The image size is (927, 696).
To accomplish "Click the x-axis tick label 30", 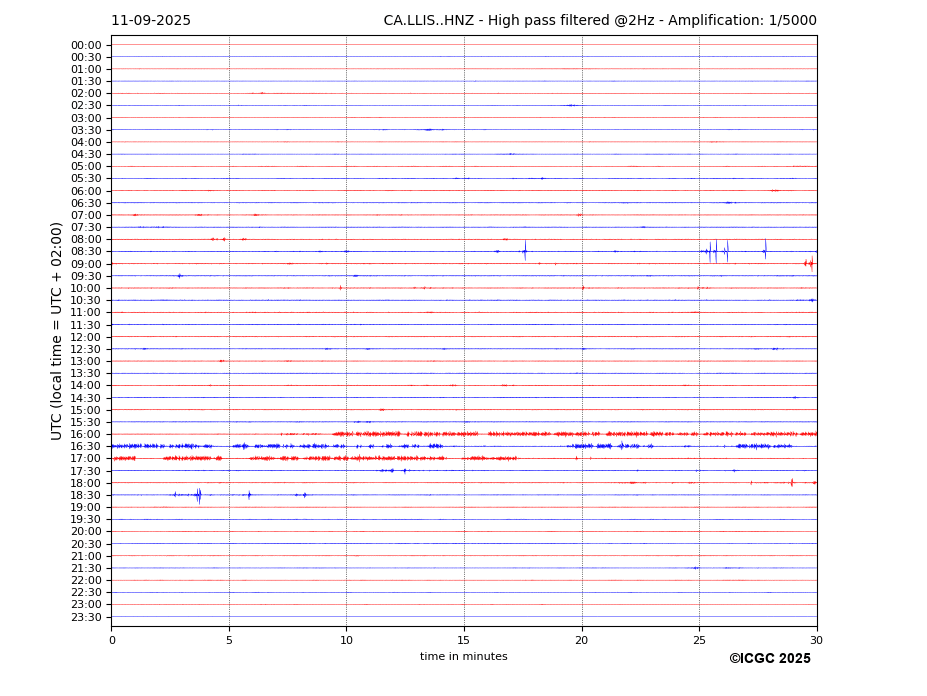I will pyautogui.click(x=817, y=640).
